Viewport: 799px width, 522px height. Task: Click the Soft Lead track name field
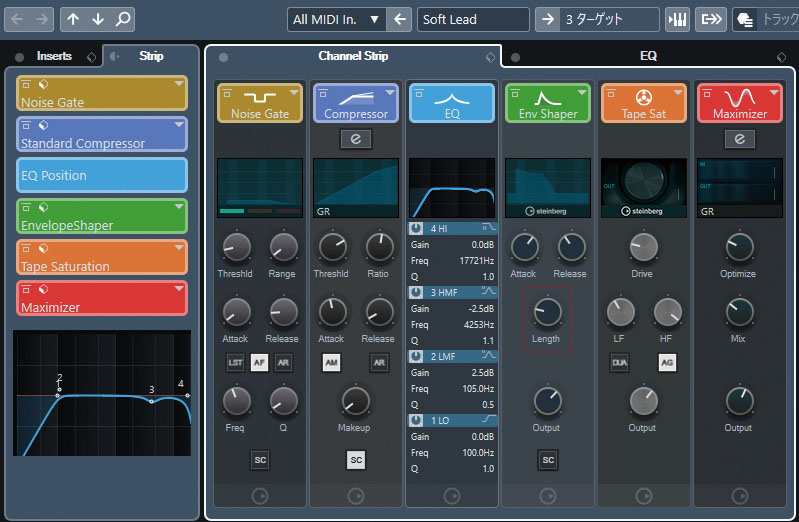coord(473,19)
